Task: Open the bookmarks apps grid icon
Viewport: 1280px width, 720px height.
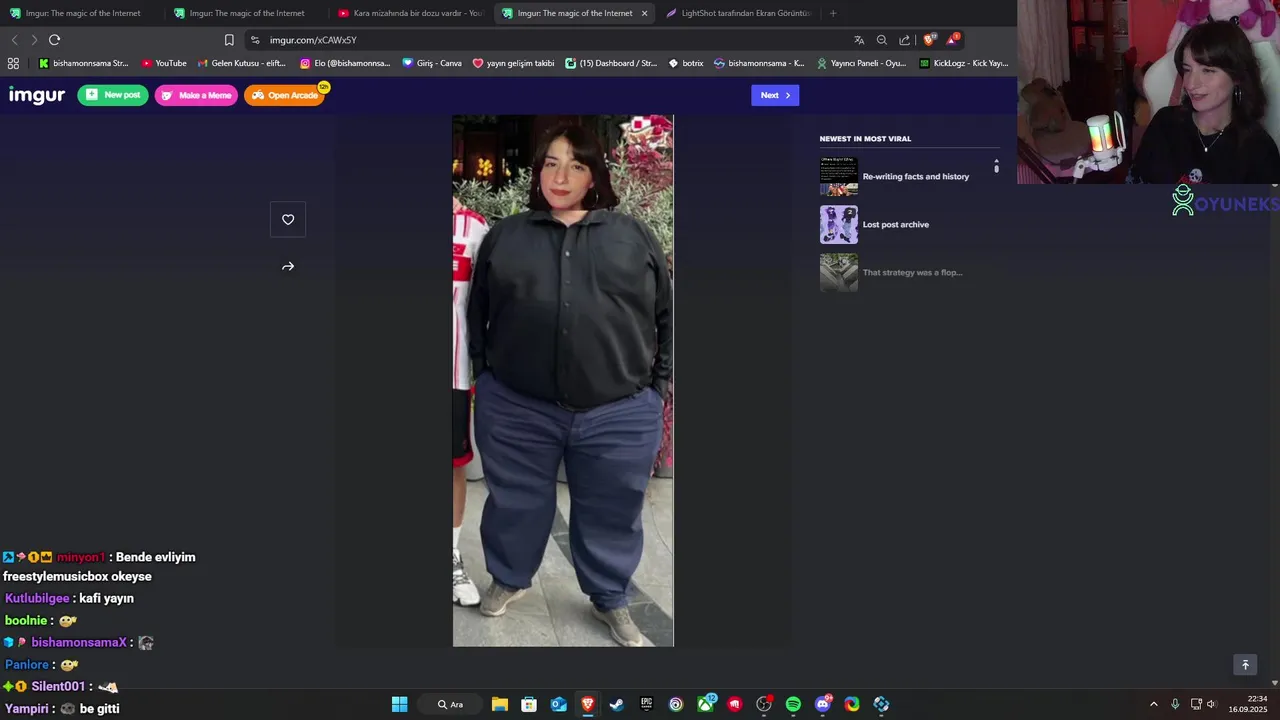Action: click(x=13, y=63)
